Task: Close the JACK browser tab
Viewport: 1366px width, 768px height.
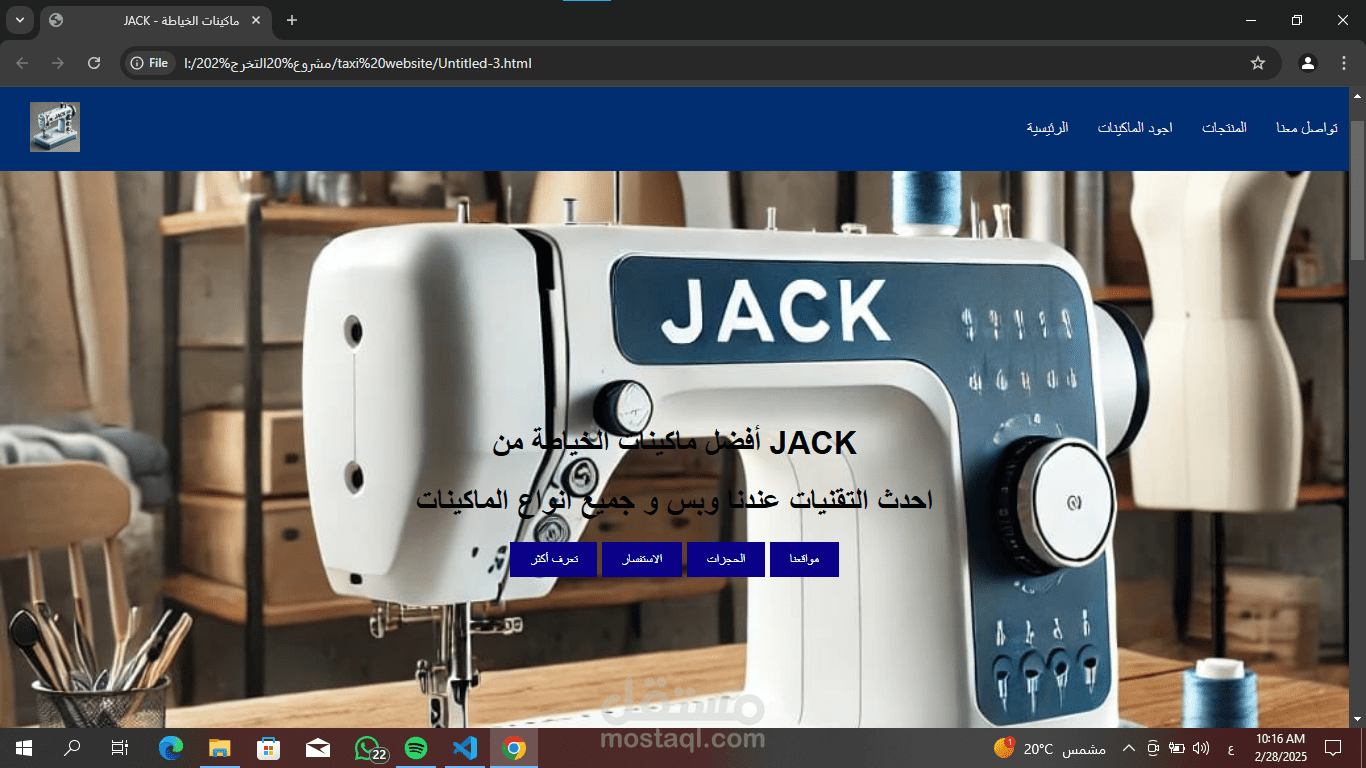Action: [x=255, y=20]
